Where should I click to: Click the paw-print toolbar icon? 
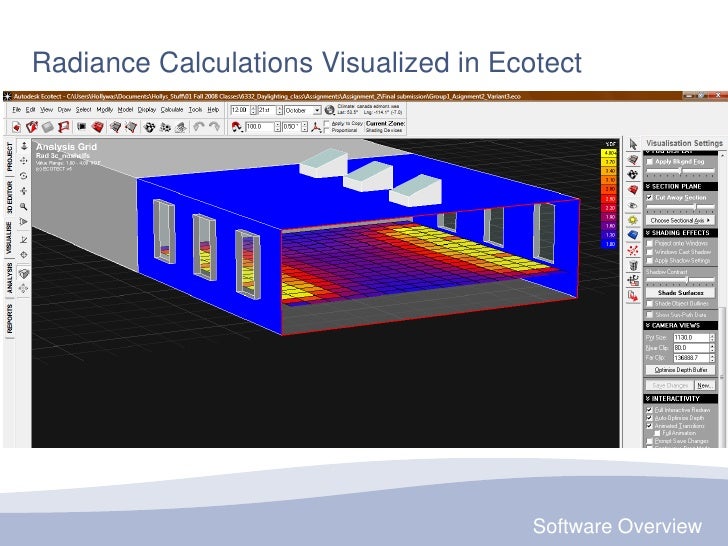coord(149,127)
